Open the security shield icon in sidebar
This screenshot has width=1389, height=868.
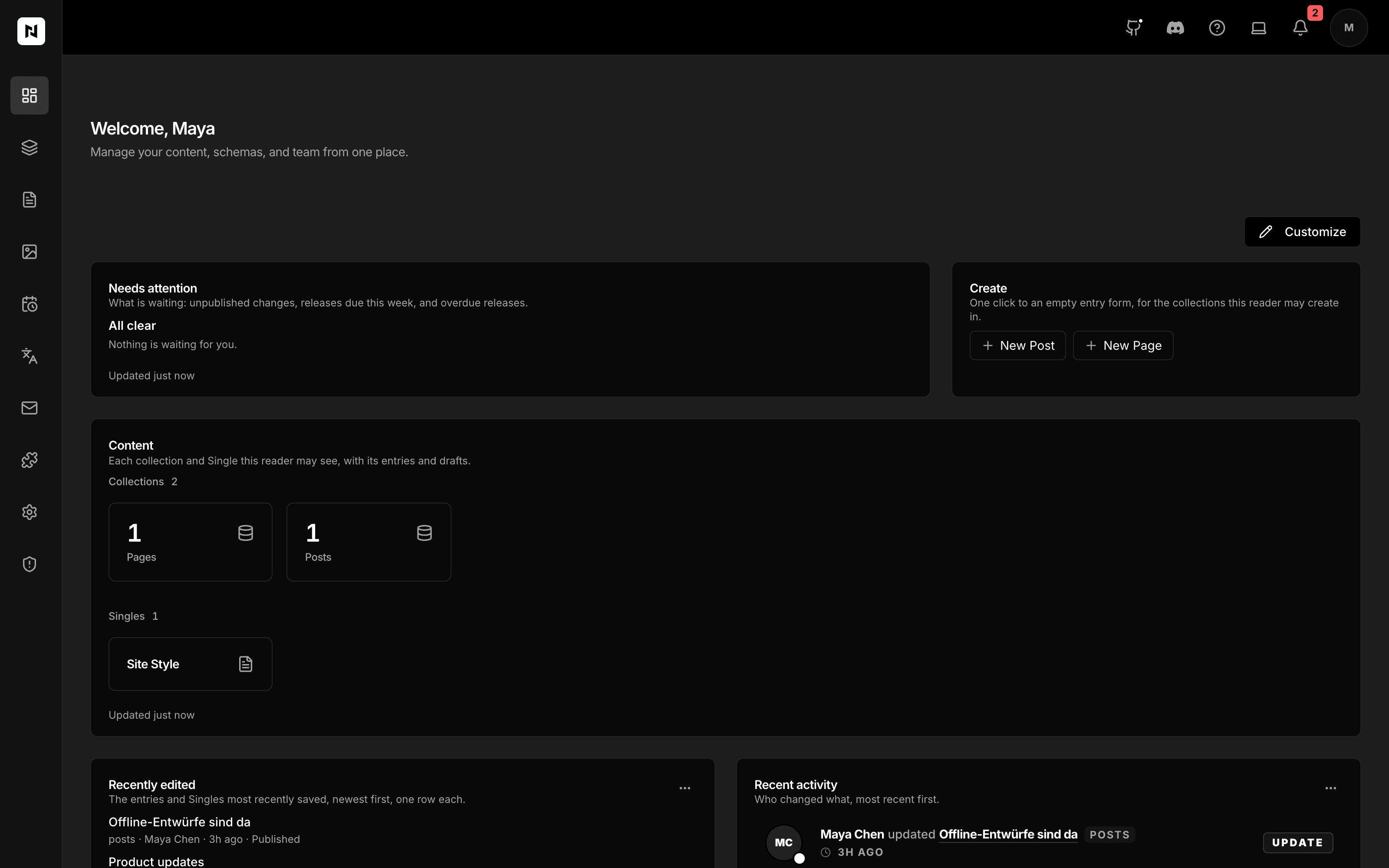(29, 564)
